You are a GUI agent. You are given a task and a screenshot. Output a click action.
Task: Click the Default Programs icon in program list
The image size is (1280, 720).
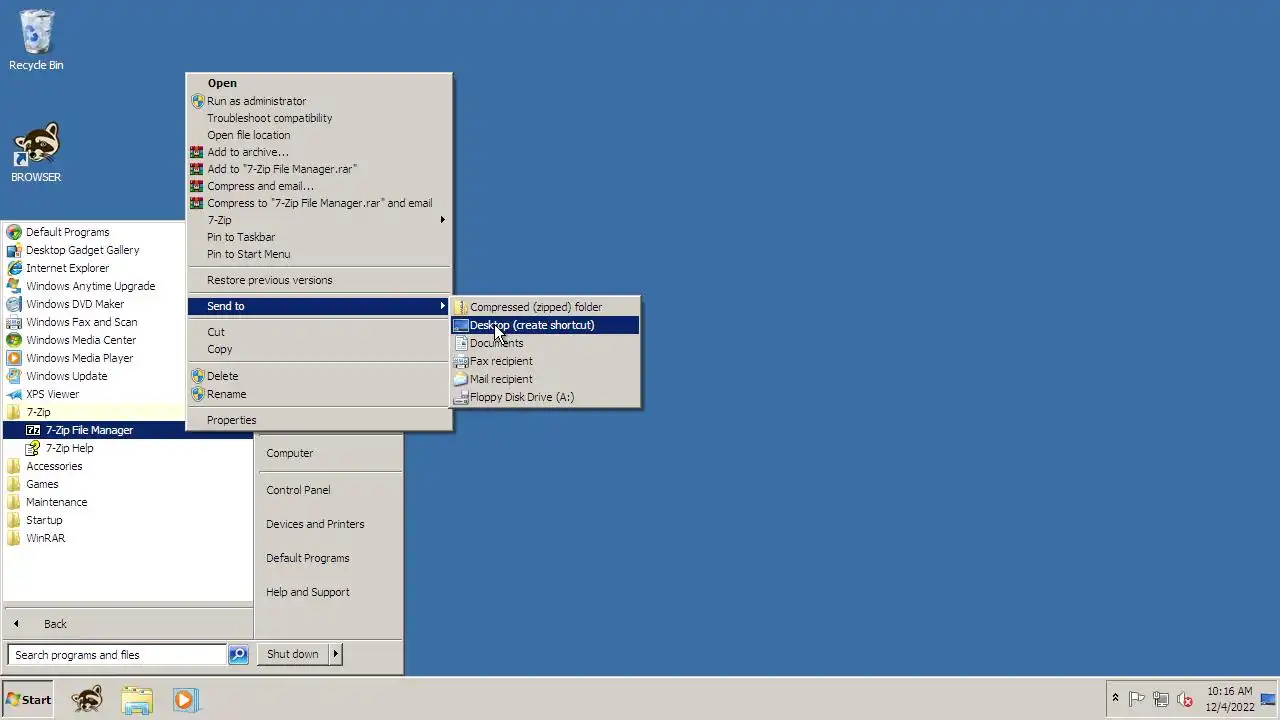[x=14, y=232]
